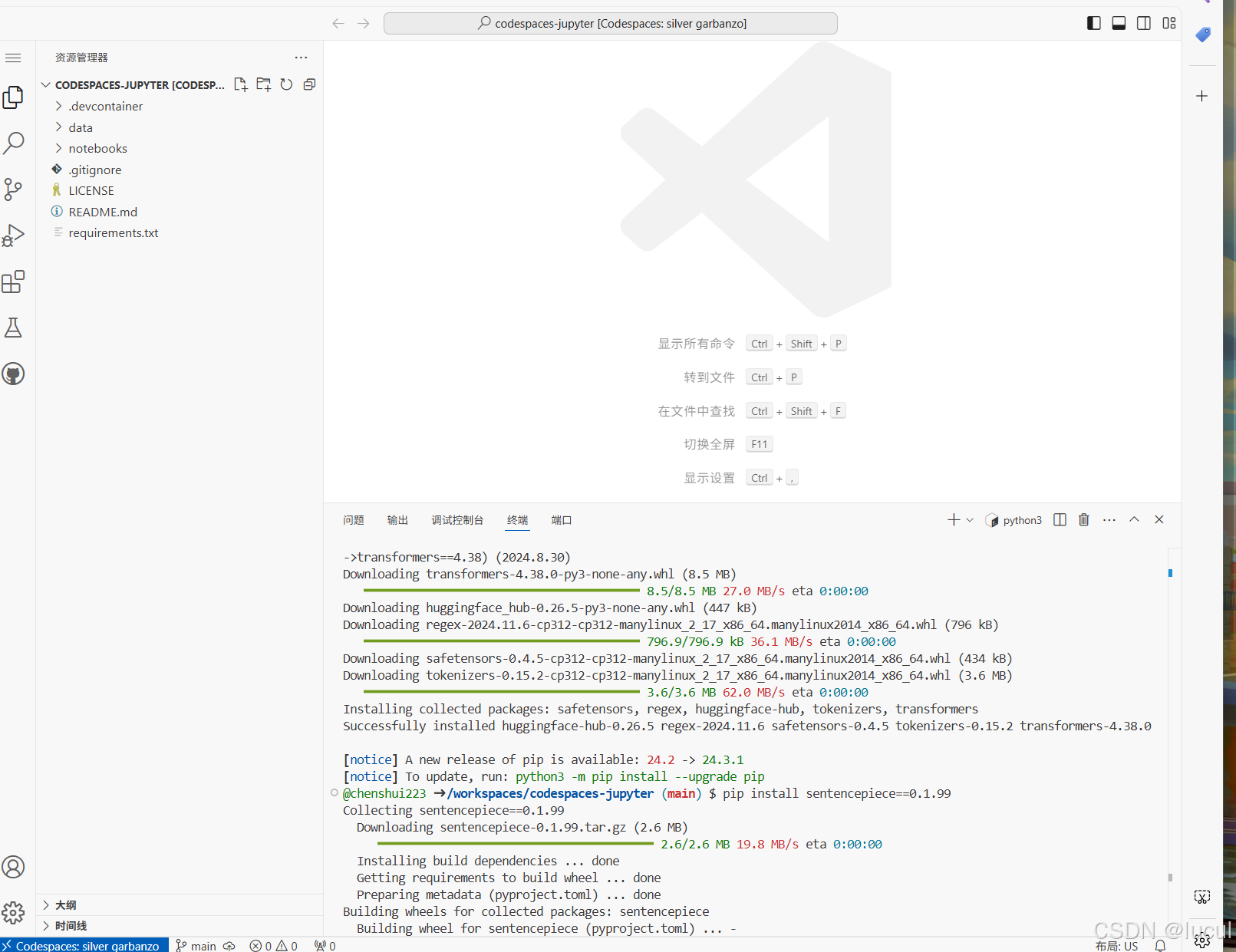
Task: Open the Search view in activity bar
Action: 14,143
